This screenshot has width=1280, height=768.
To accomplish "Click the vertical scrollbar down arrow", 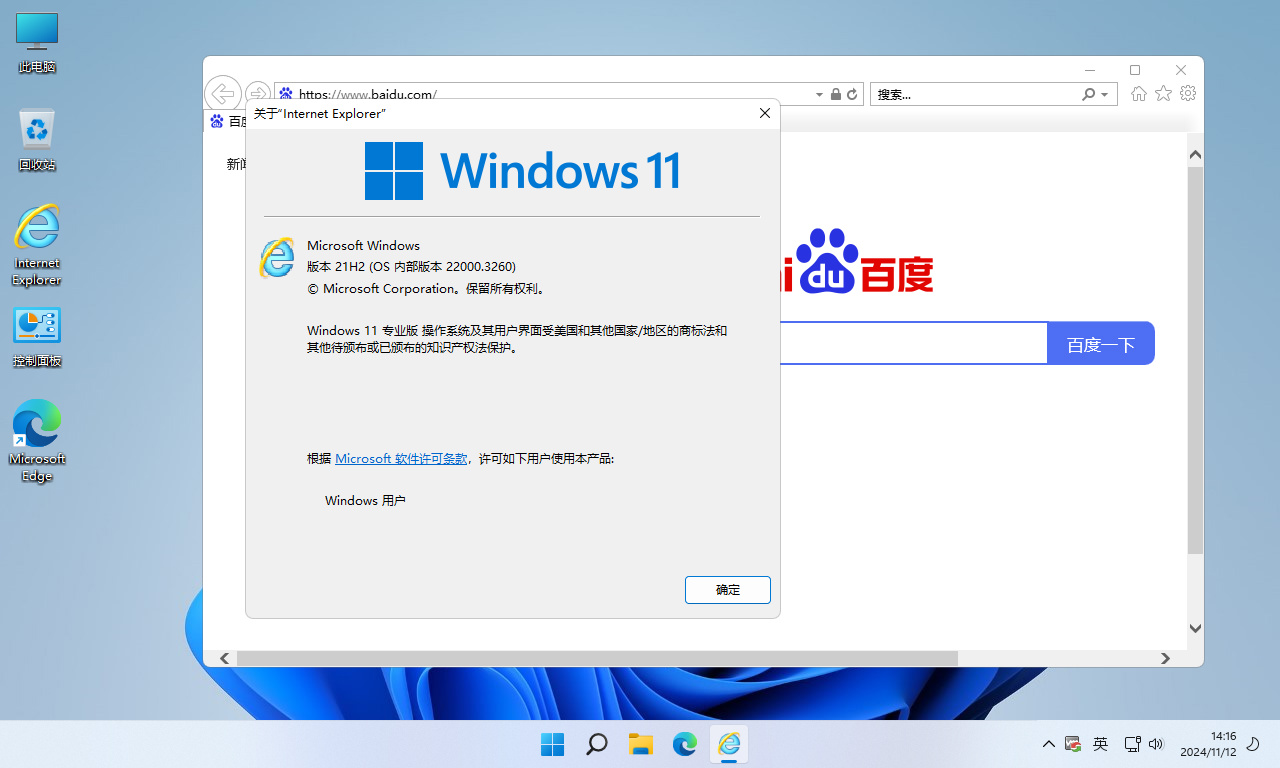I will [x=1195, y=628].
